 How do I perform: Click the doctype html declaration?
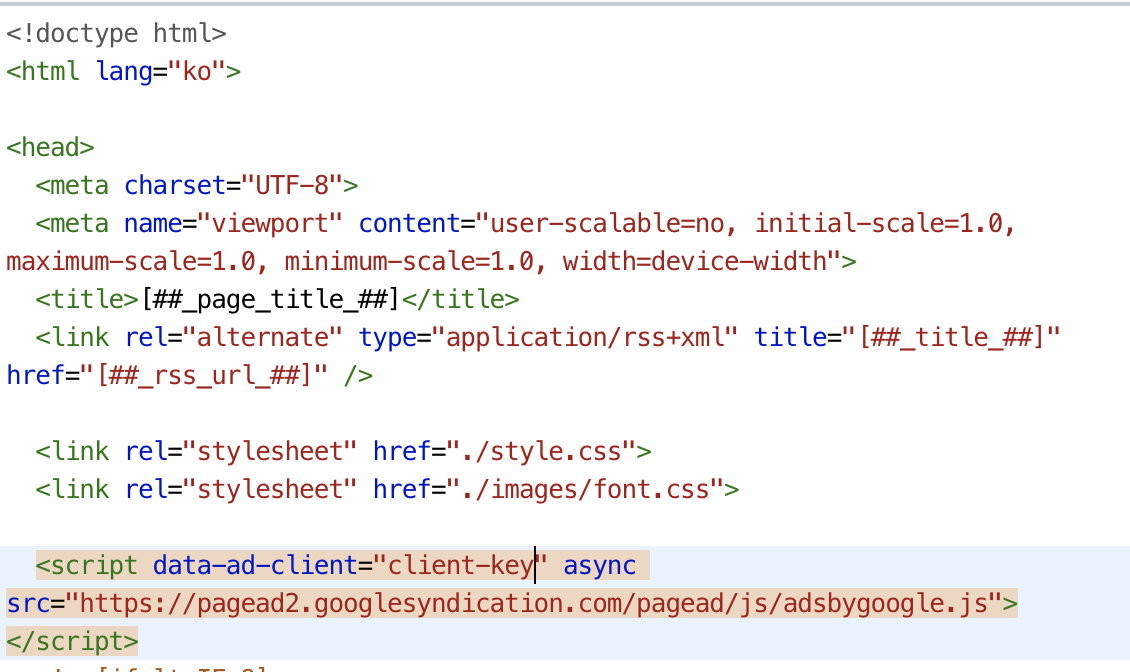click(116, 33)
